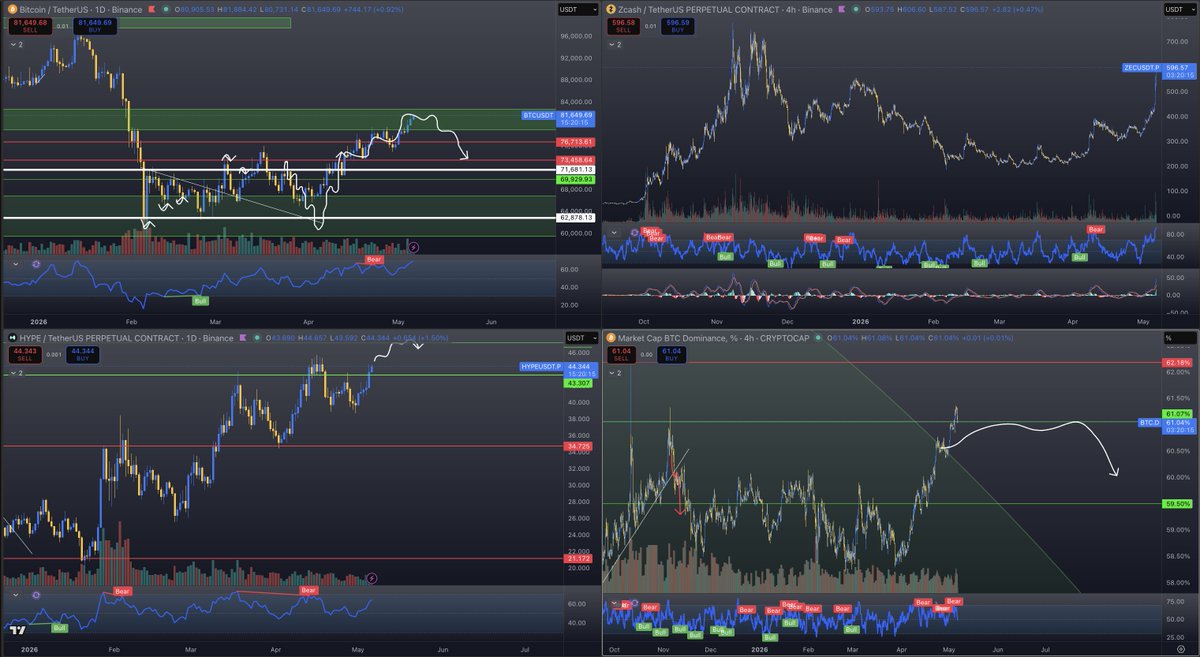Click the 62.18% red level label
1200x657 pixels.
pyautogui.click(x=1177, y=362)
